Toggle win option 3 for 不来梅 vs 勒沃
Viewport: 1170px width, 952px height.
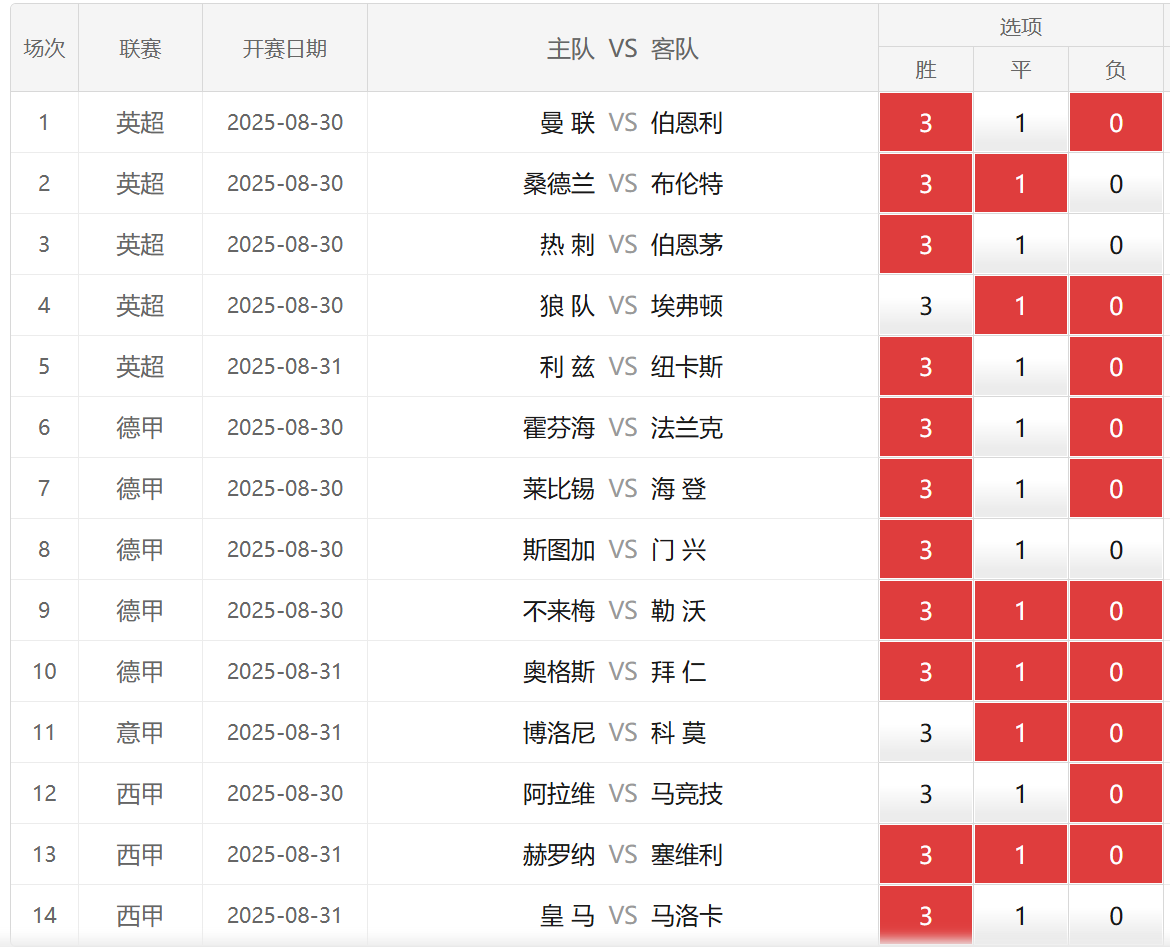tap(925, 611)
